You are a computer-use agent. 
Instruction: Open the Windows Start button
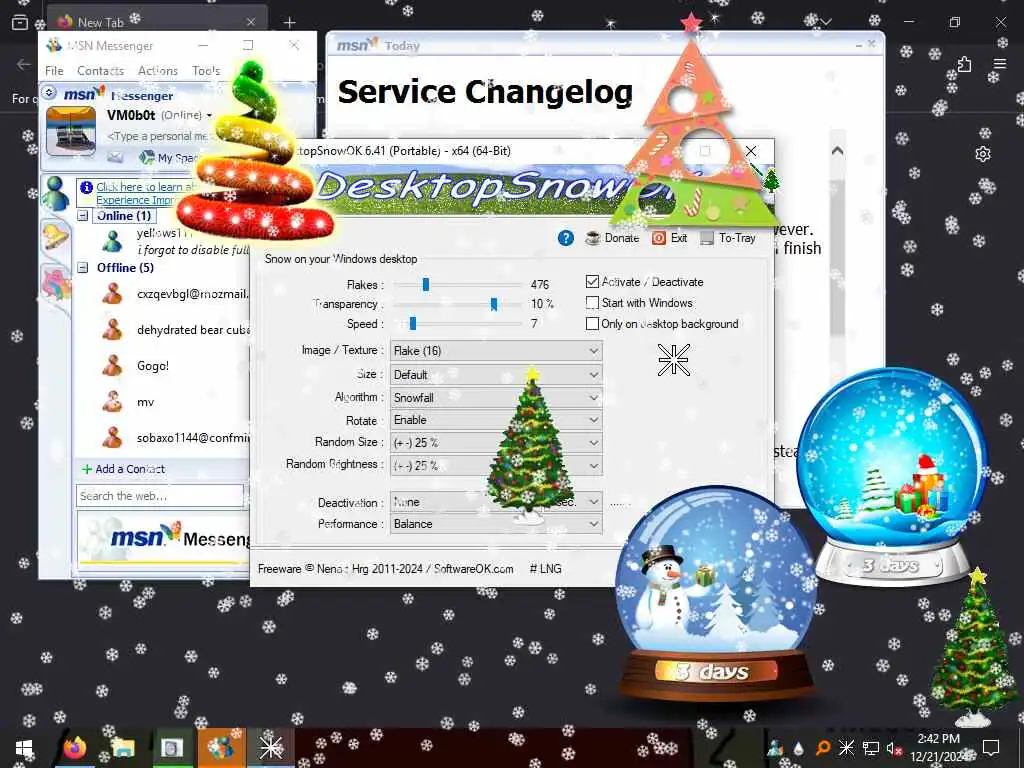(x=24, y=748)
